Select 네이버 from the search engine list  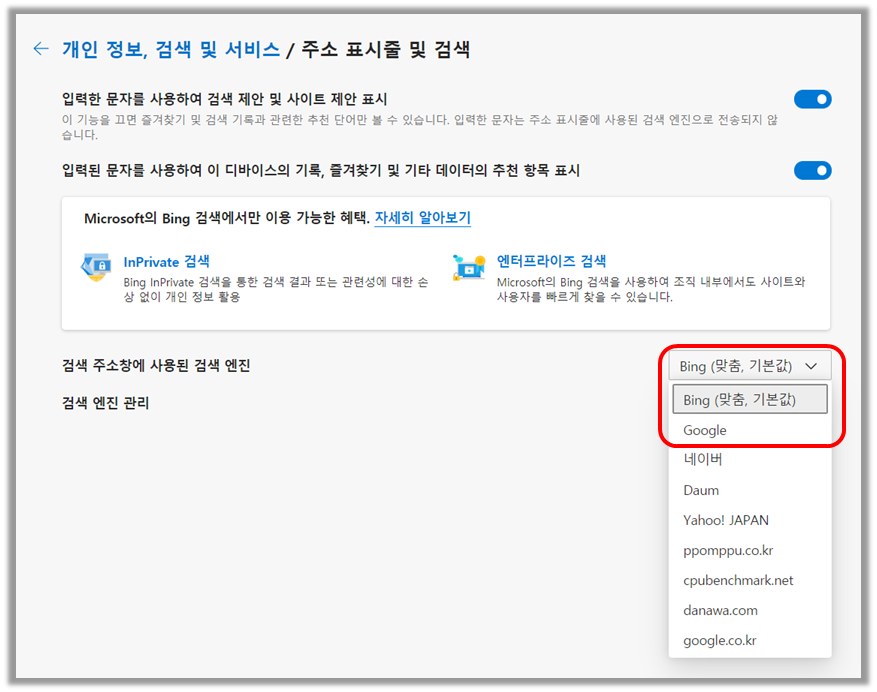pyautogui.click(x=749, y=460)
